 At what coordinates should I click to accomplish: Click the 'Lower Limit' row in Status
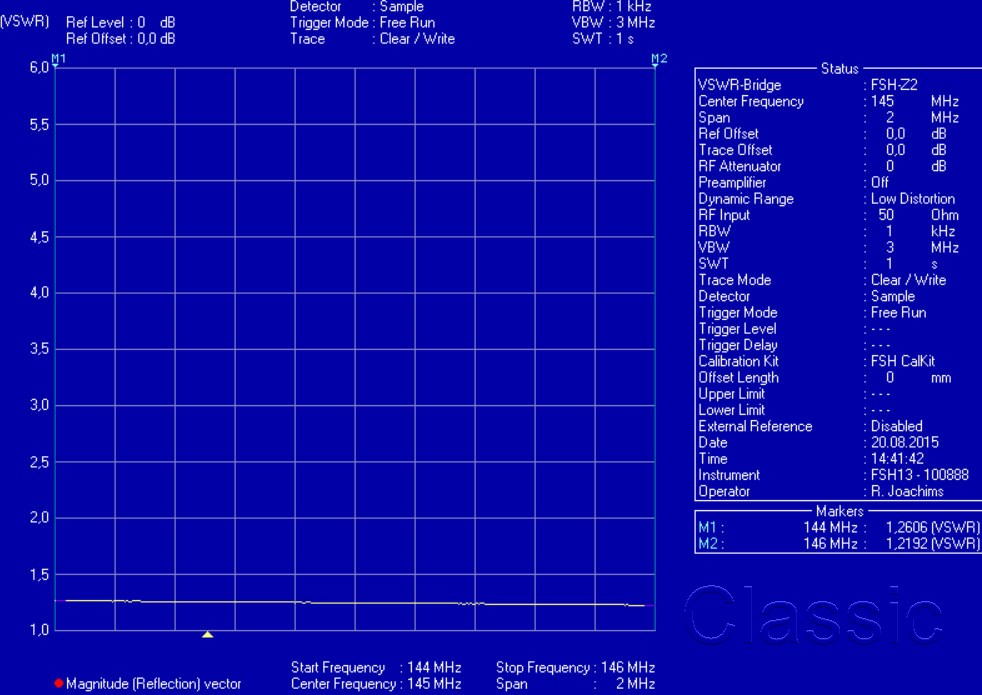tap(794, 411)
